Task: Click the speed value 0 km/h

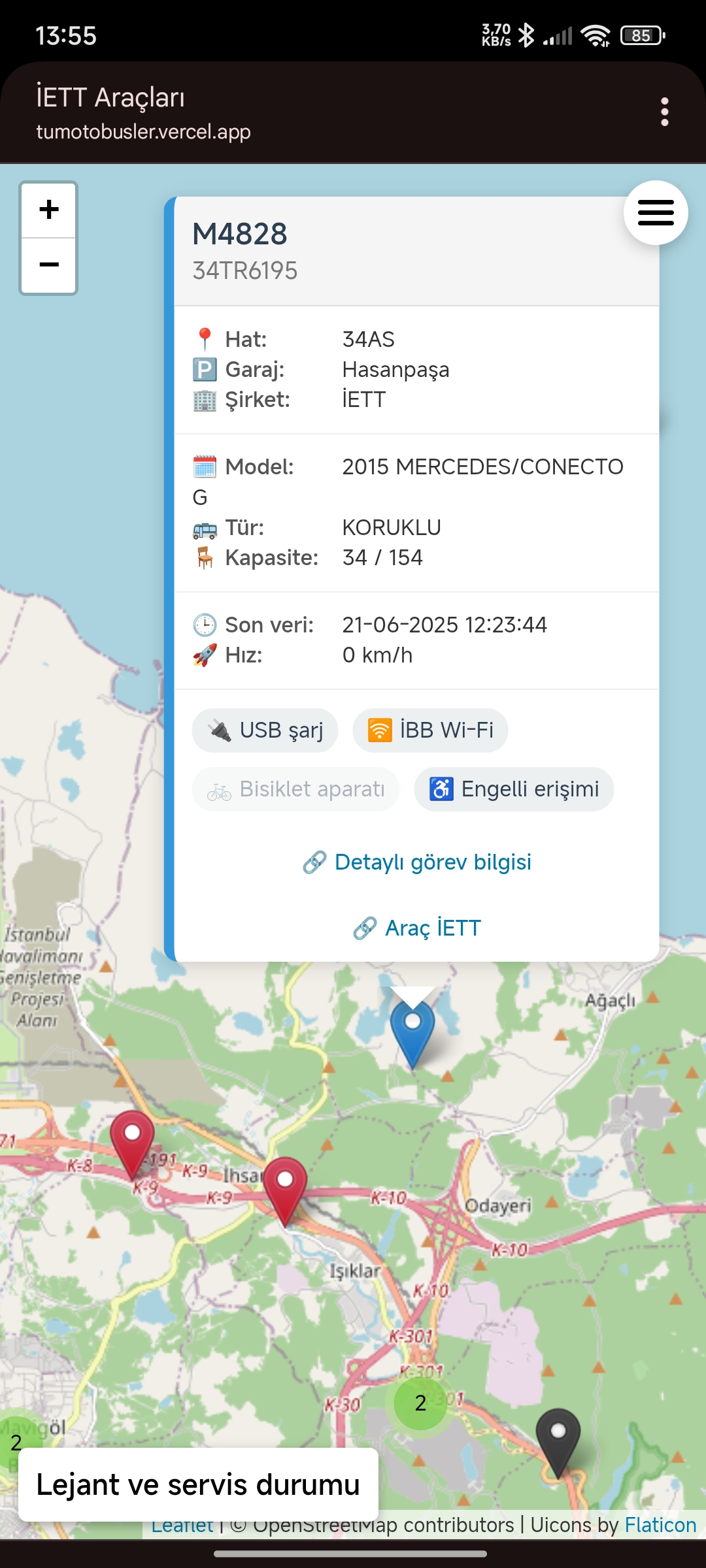Action: point(378,655)
